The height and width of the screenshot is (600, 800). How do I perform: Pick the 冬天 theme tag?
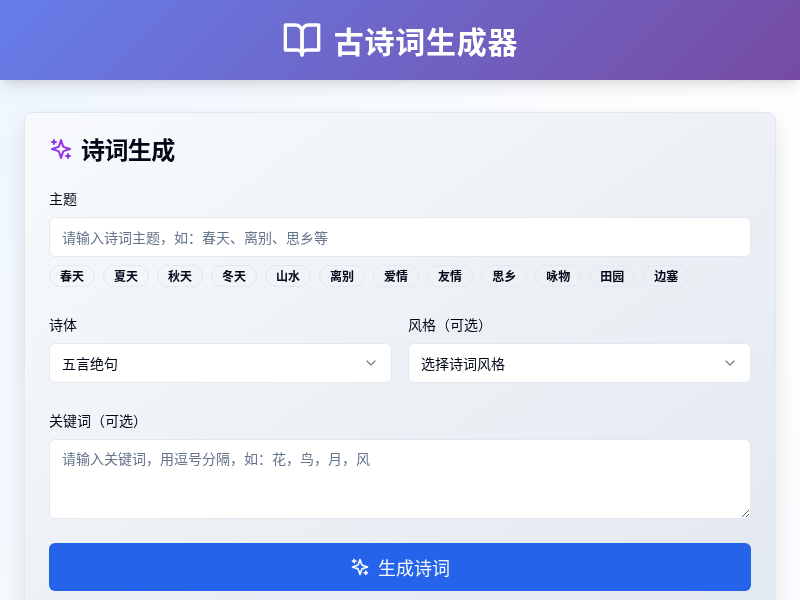[234, 276]
